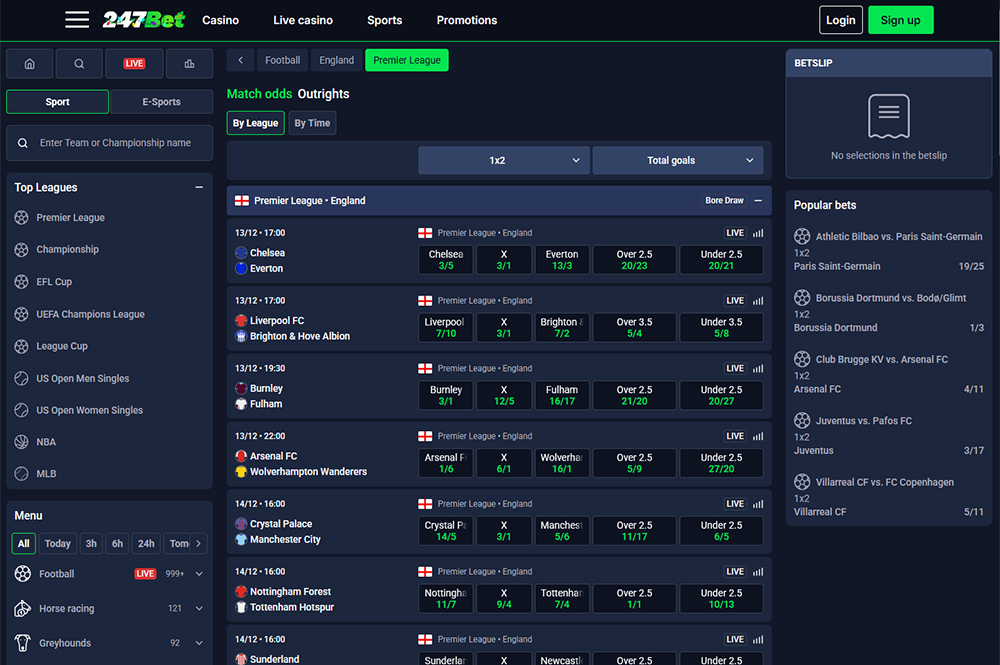
Task: Expand the Horse racing menu item
Action: coord(199,608)
